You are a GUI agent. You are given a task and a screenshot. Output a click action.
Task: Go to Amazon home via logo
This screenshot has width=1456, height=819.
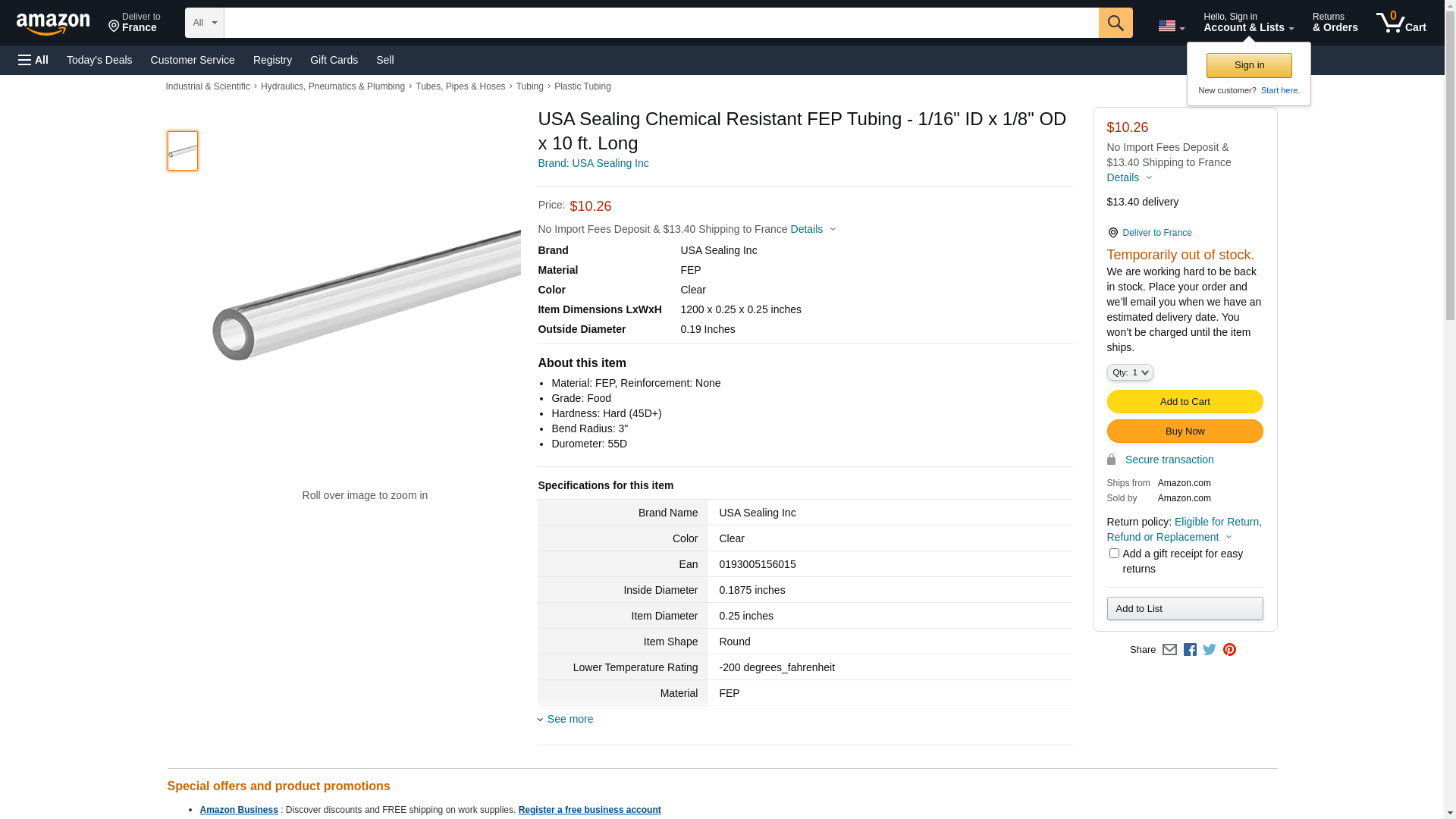click(53, 24)
